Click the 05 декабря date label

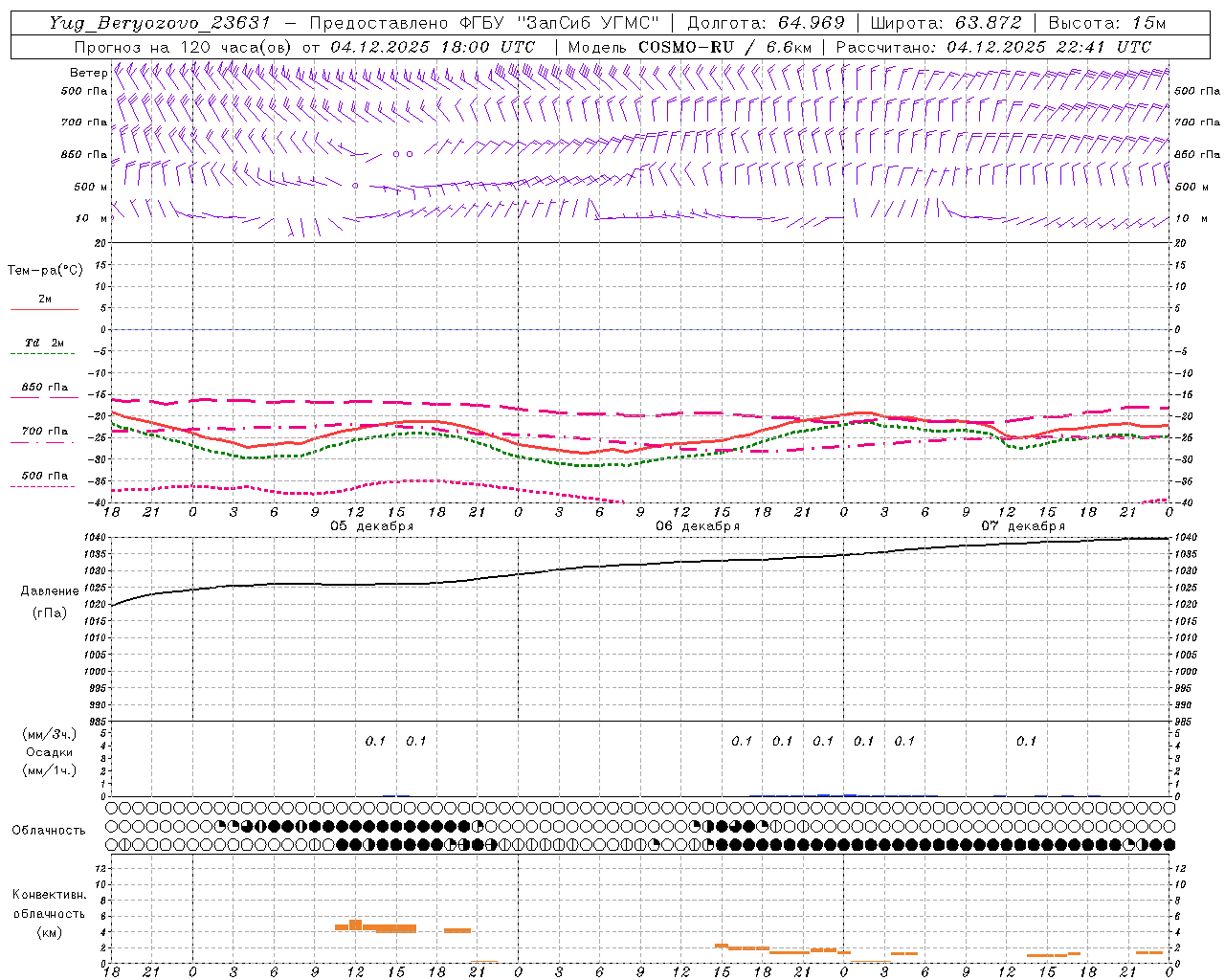coord(371,525)
